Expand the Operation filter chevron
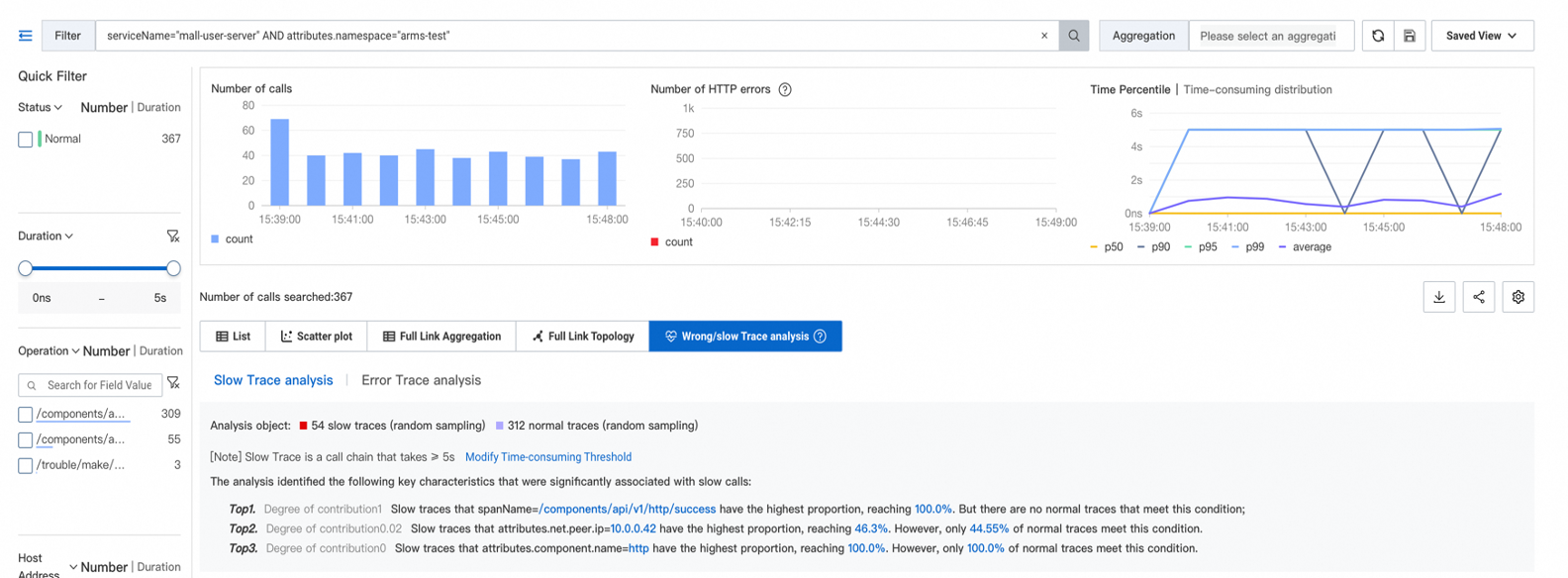 (x=75, y=351)
